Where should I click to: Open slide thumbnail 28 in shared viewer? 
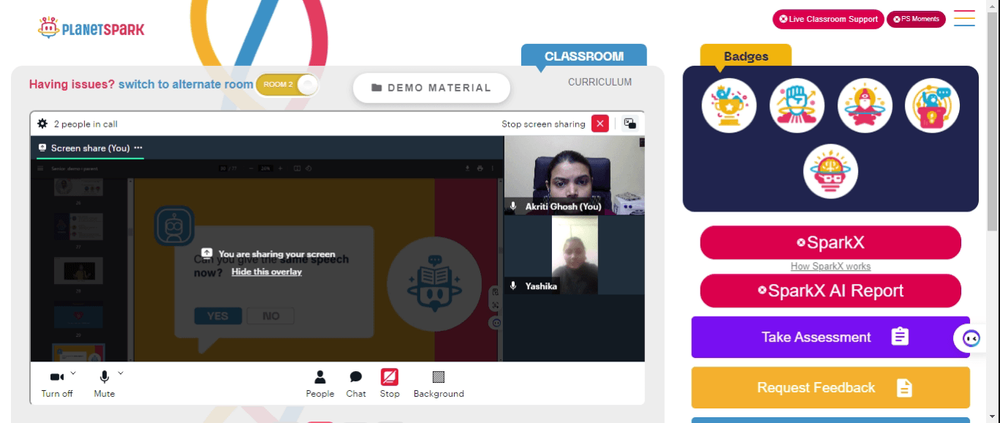tap(78, 269)
